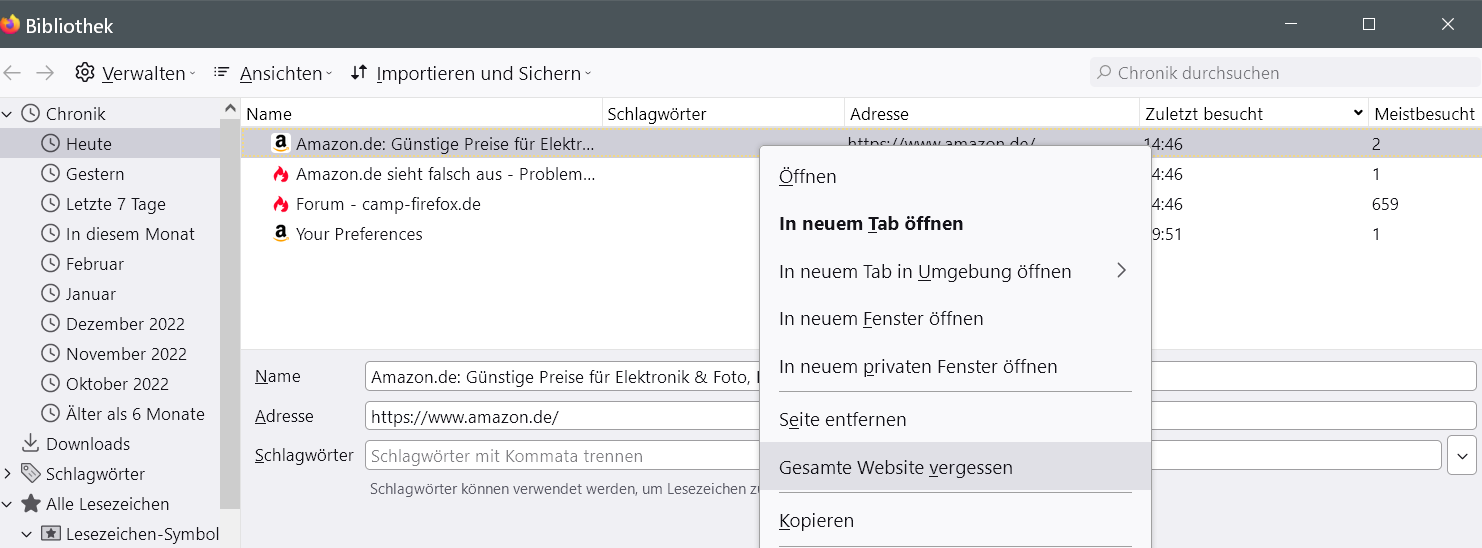
Task: Choose Gesamte Website vergessen from context menu
Action: (x=895, y=467)
